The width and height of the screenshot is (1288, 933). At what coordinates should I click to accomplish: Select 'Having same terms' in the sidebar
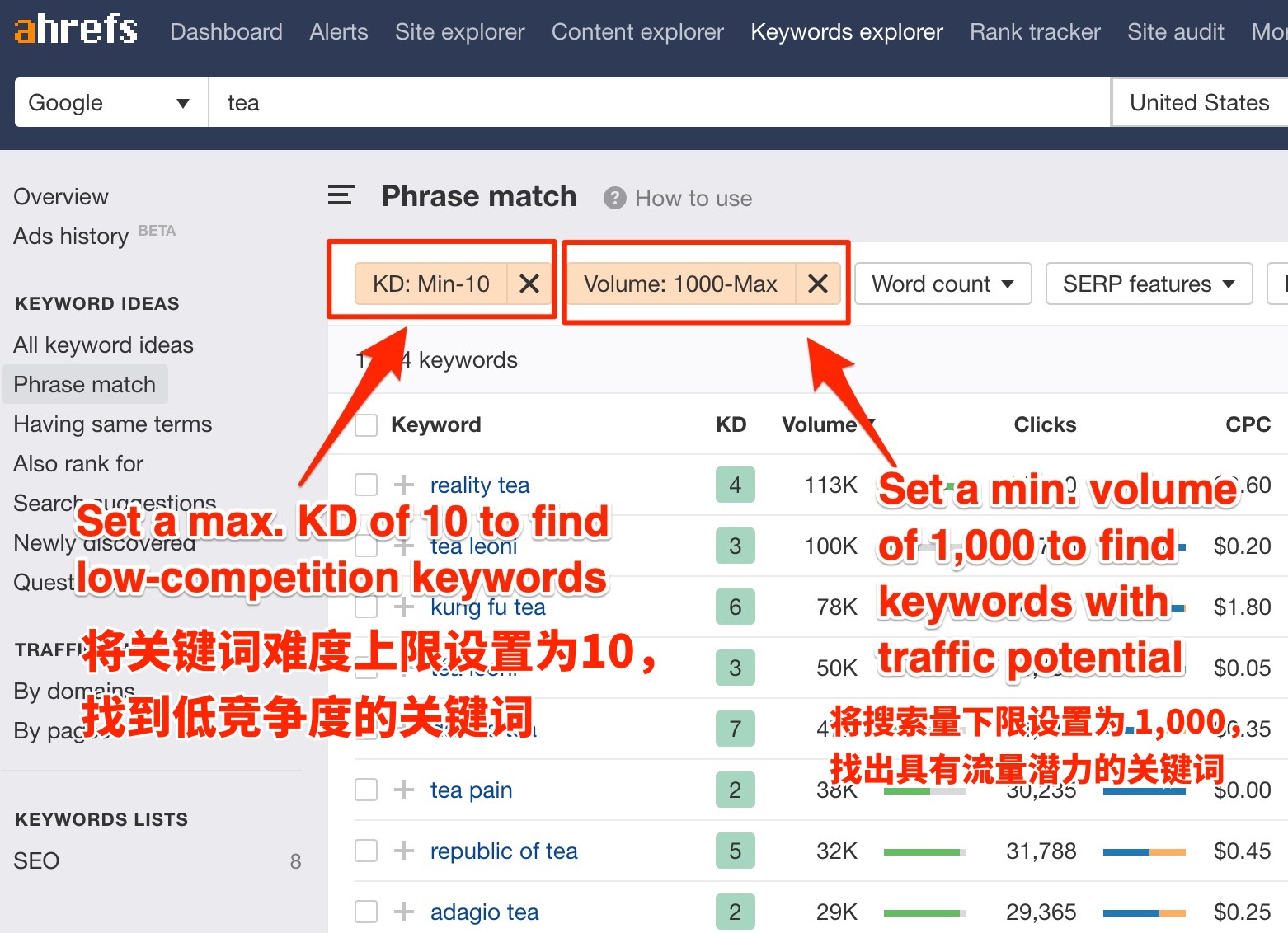(x=112, y=424)
